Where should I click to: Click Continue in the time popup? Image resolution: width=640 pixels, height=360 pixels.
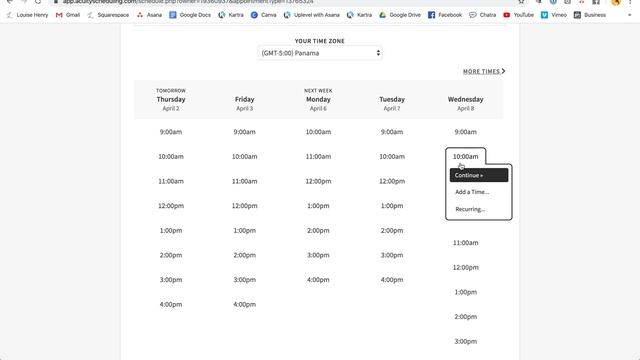[x=479, y=175]
